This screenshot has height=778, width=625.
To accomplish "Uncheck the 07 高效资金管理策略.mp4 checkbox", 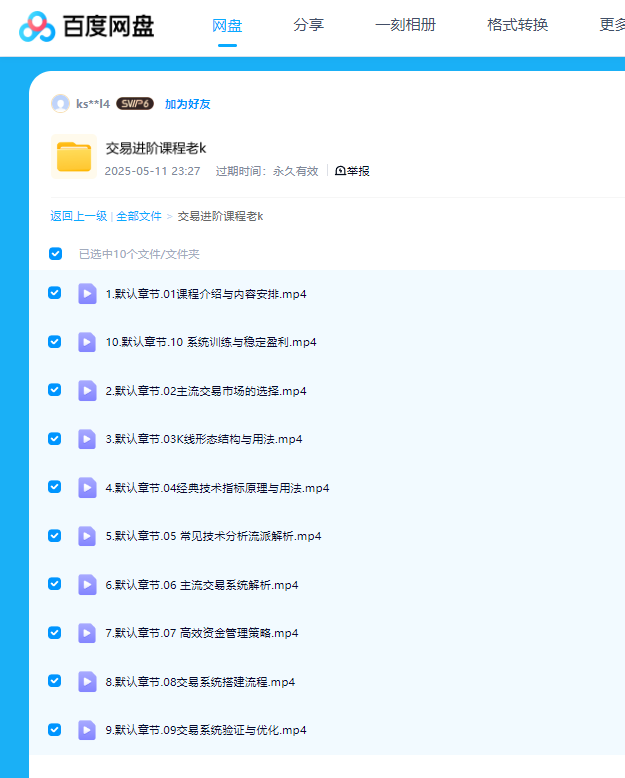I will [55, 632].
